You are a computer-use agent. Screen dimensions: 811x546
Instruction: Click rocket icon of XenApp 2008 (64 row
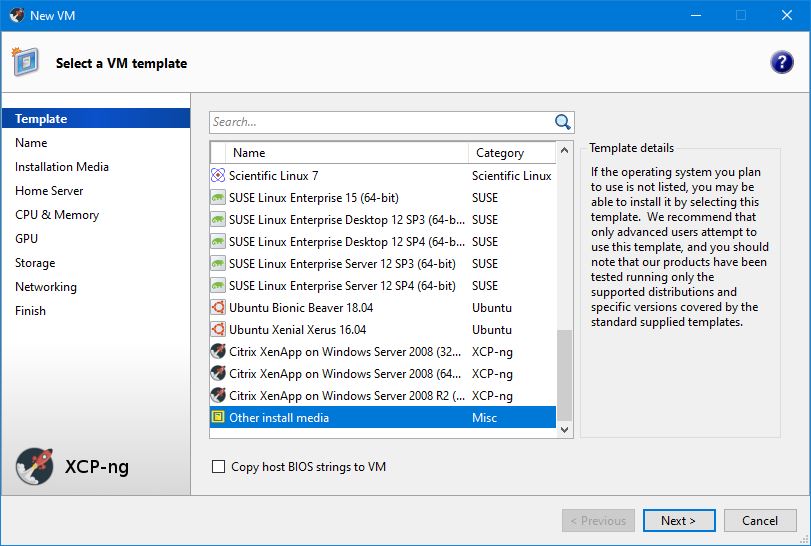point(218,373)
